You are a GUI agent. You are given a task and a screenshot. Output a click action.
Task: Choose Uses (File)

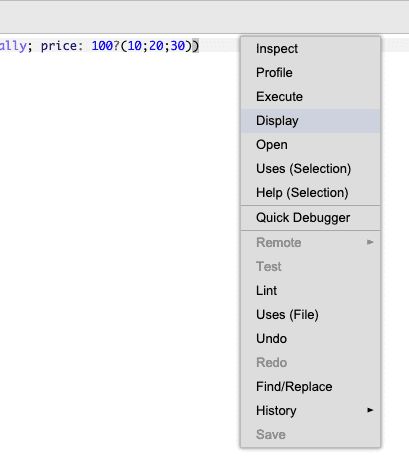click(310, 315)
